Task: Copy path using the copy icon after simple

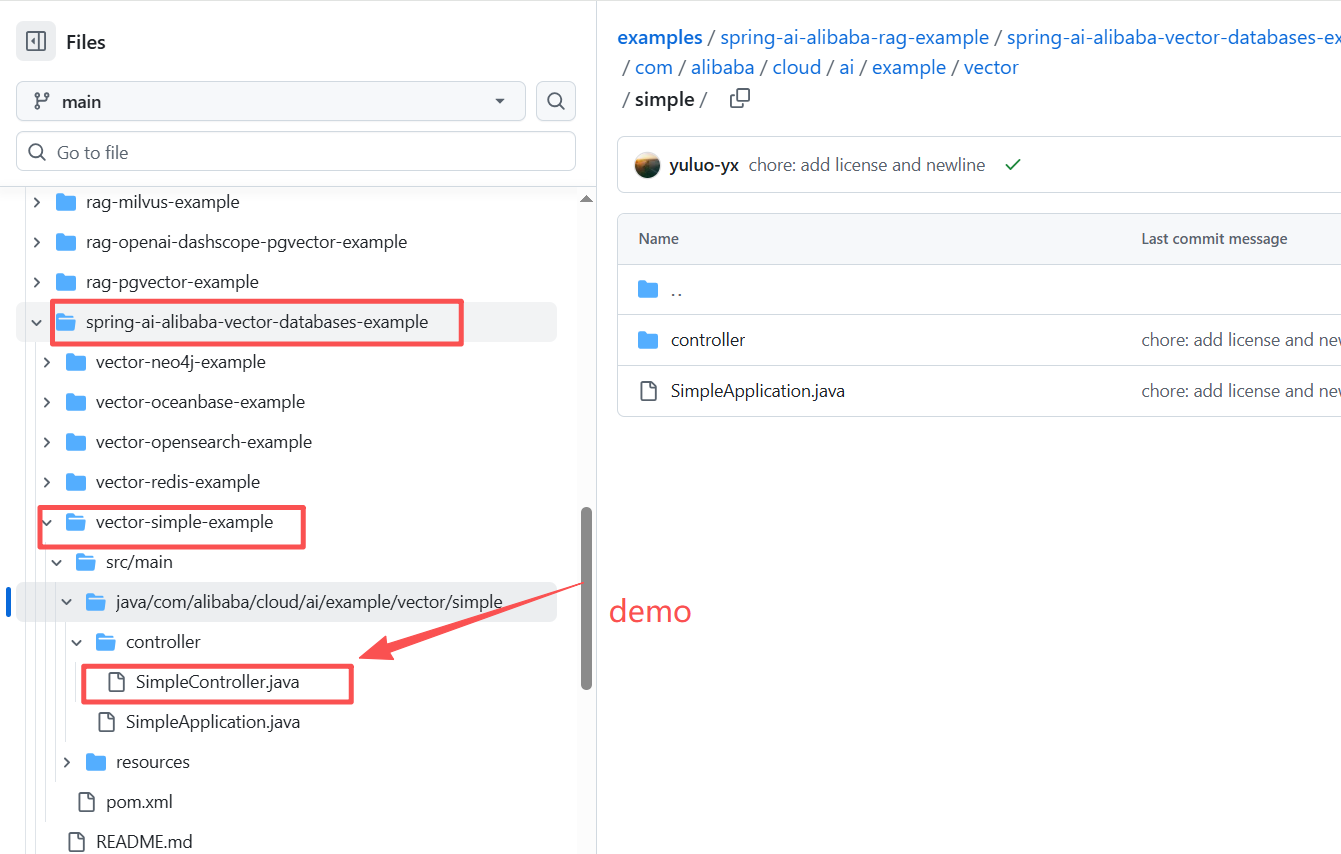Action: (x=740, y=98)
